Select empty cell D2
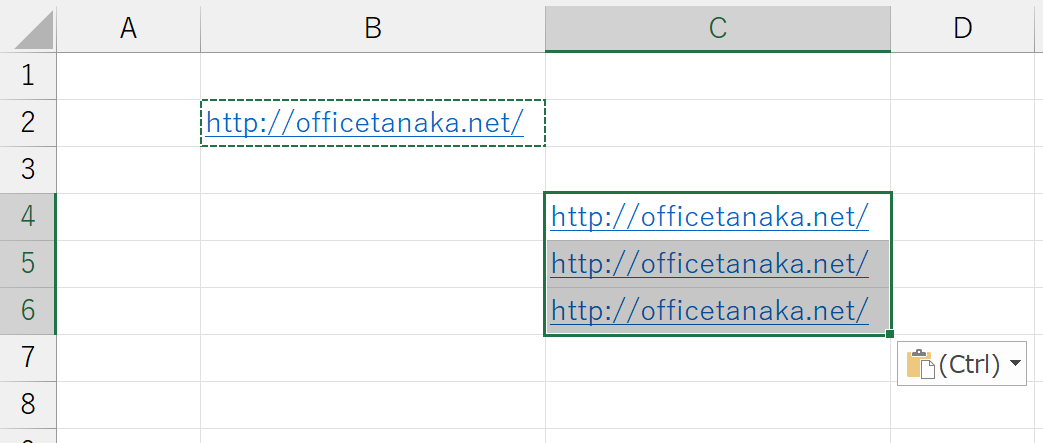The width and height of the screenshot is (1043, 443). [x=962, y=123]
